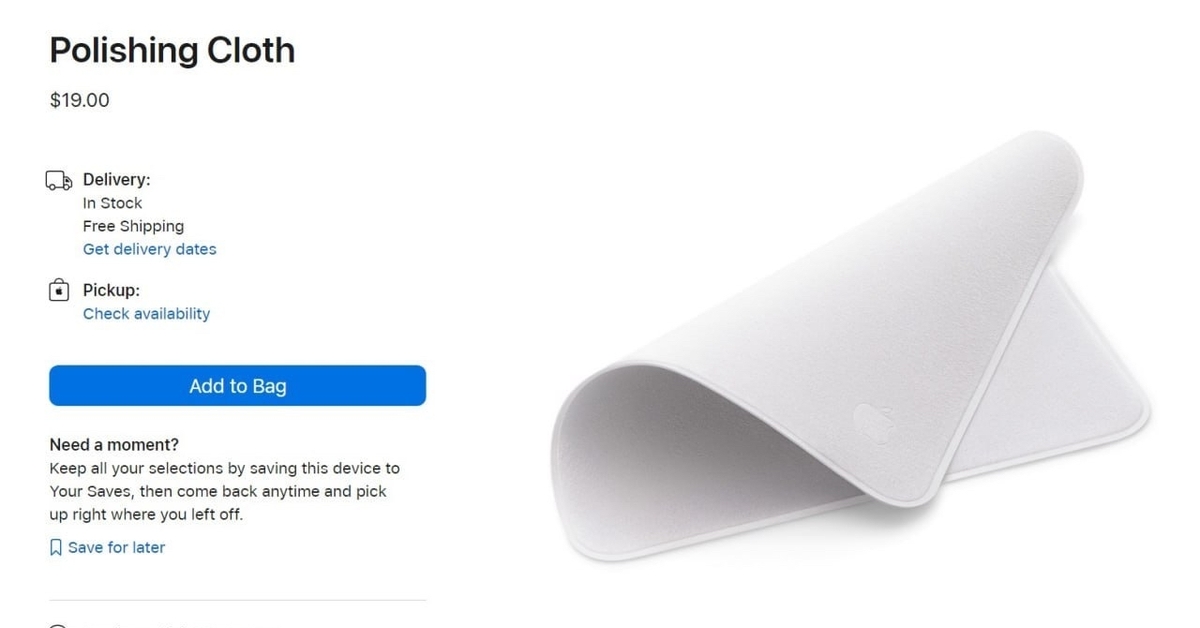Image resolution: width=1200 pixels, height=628 pixels.
Task: Click the horizontal divider below Save for later
Action: pos(238,600)
